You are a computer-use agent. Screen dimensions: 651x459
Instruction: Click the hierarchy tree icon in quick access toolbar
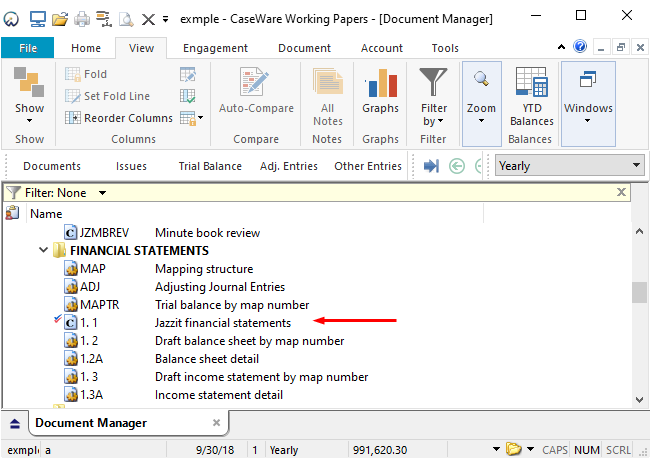[104, 19]
